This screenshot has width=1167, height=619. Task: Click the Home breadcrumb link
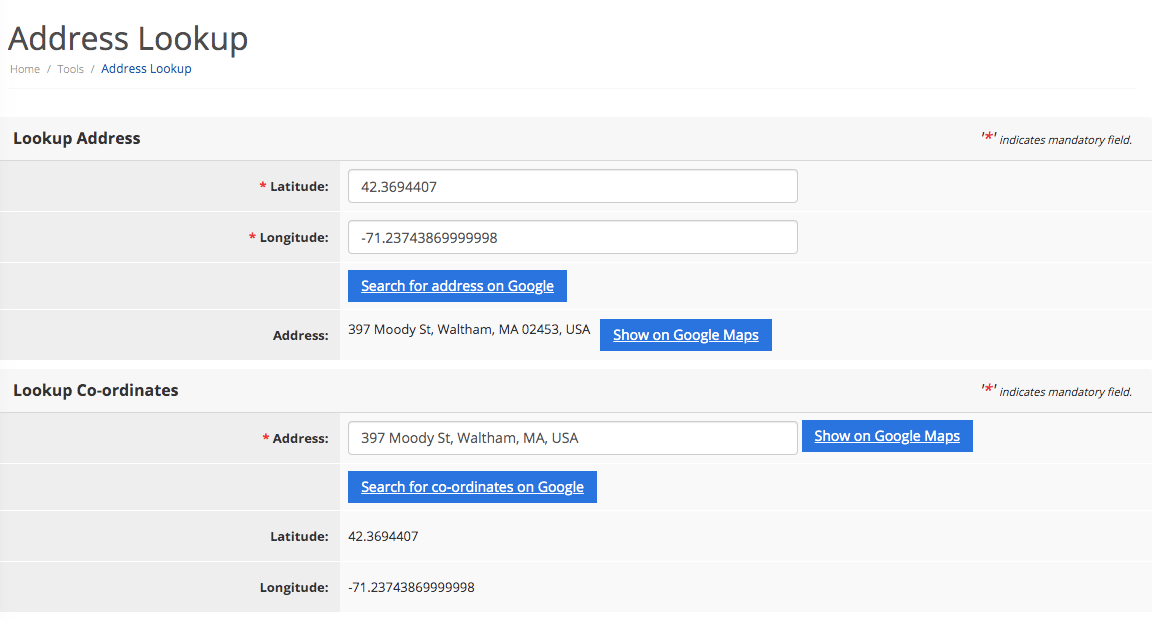tap(25, 69)
